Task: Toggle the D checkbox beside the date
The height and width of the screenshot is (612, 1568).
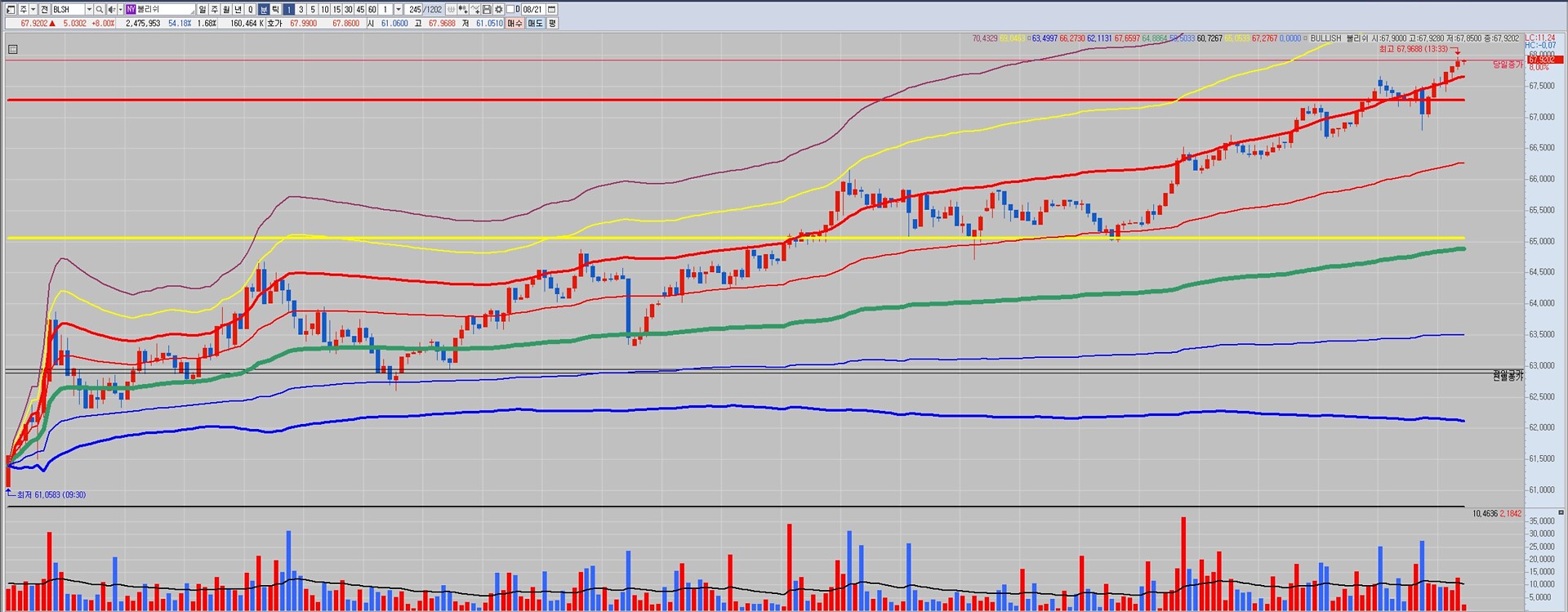Action: tap(511, 9)
